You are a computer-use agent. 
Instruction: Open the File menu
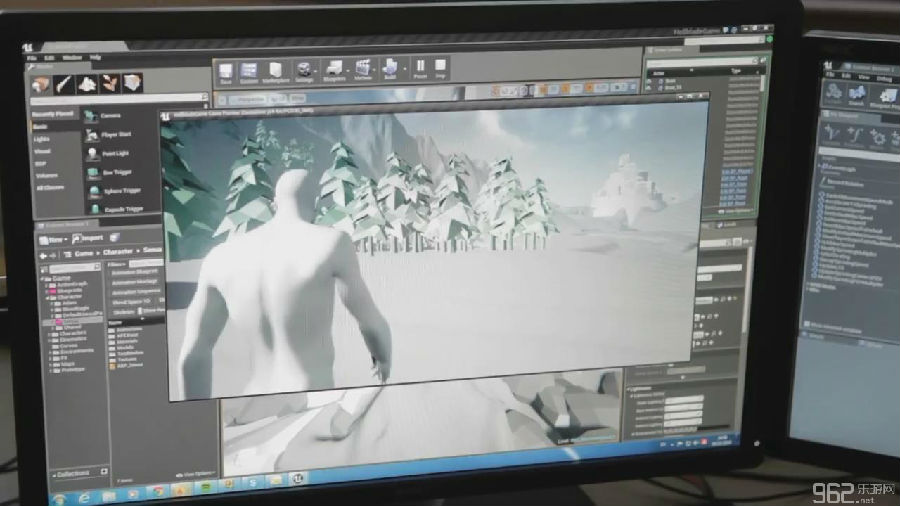pyautogui.click(x=32, y=59)
